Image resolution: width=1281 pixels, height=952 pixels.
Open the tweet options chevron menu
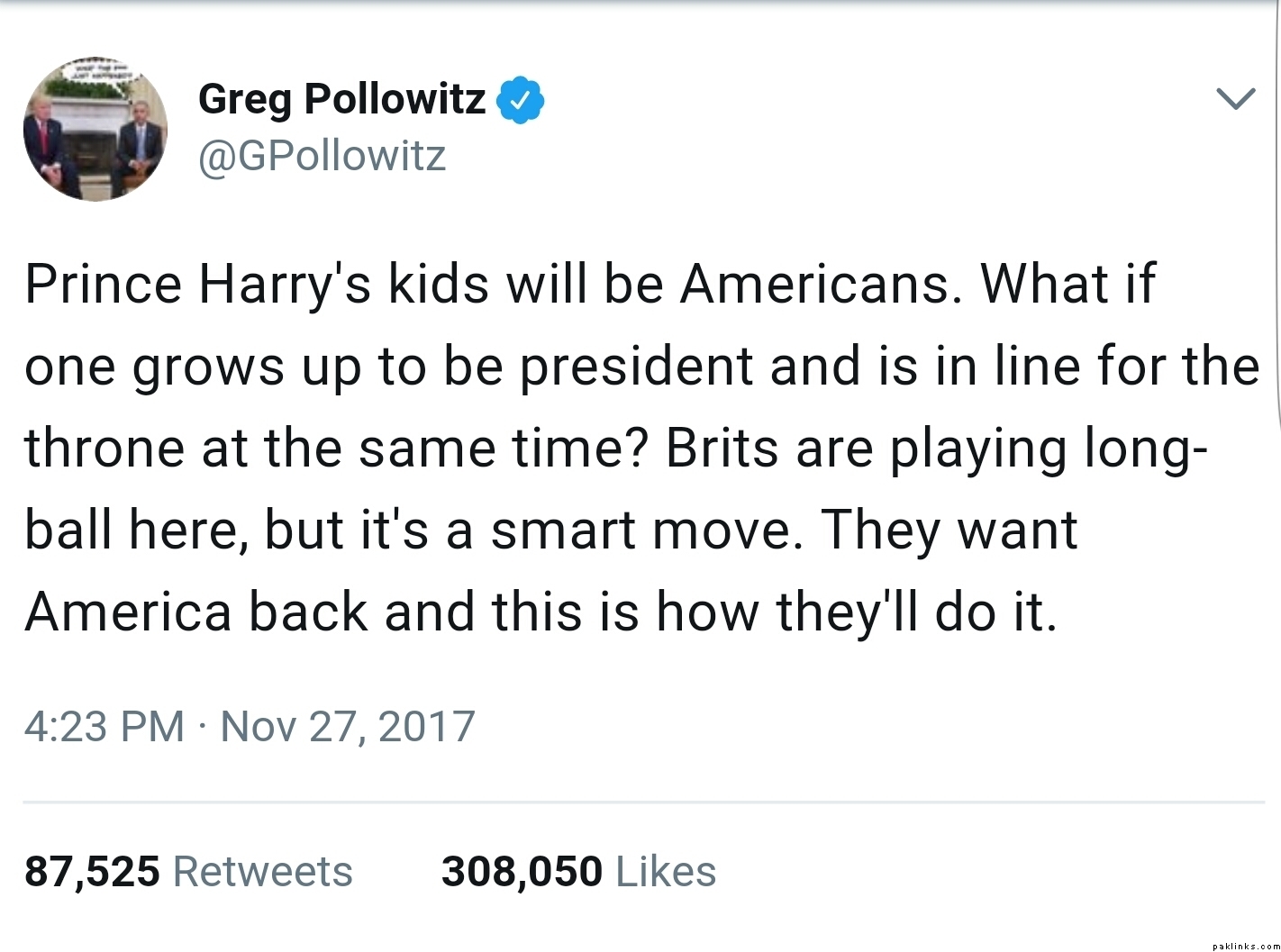(1235, 99)
